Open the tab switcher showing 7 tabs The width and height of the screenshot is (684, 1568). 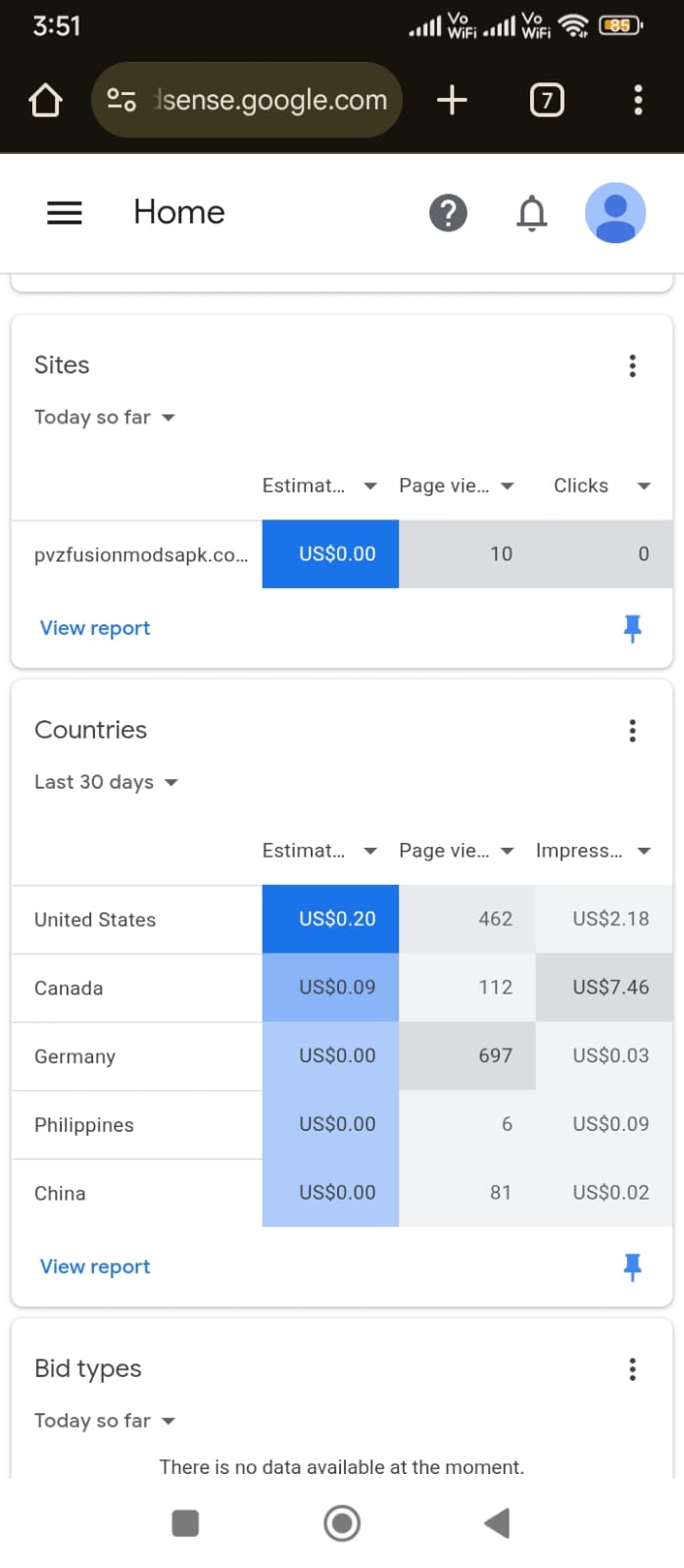click(547, 100)
